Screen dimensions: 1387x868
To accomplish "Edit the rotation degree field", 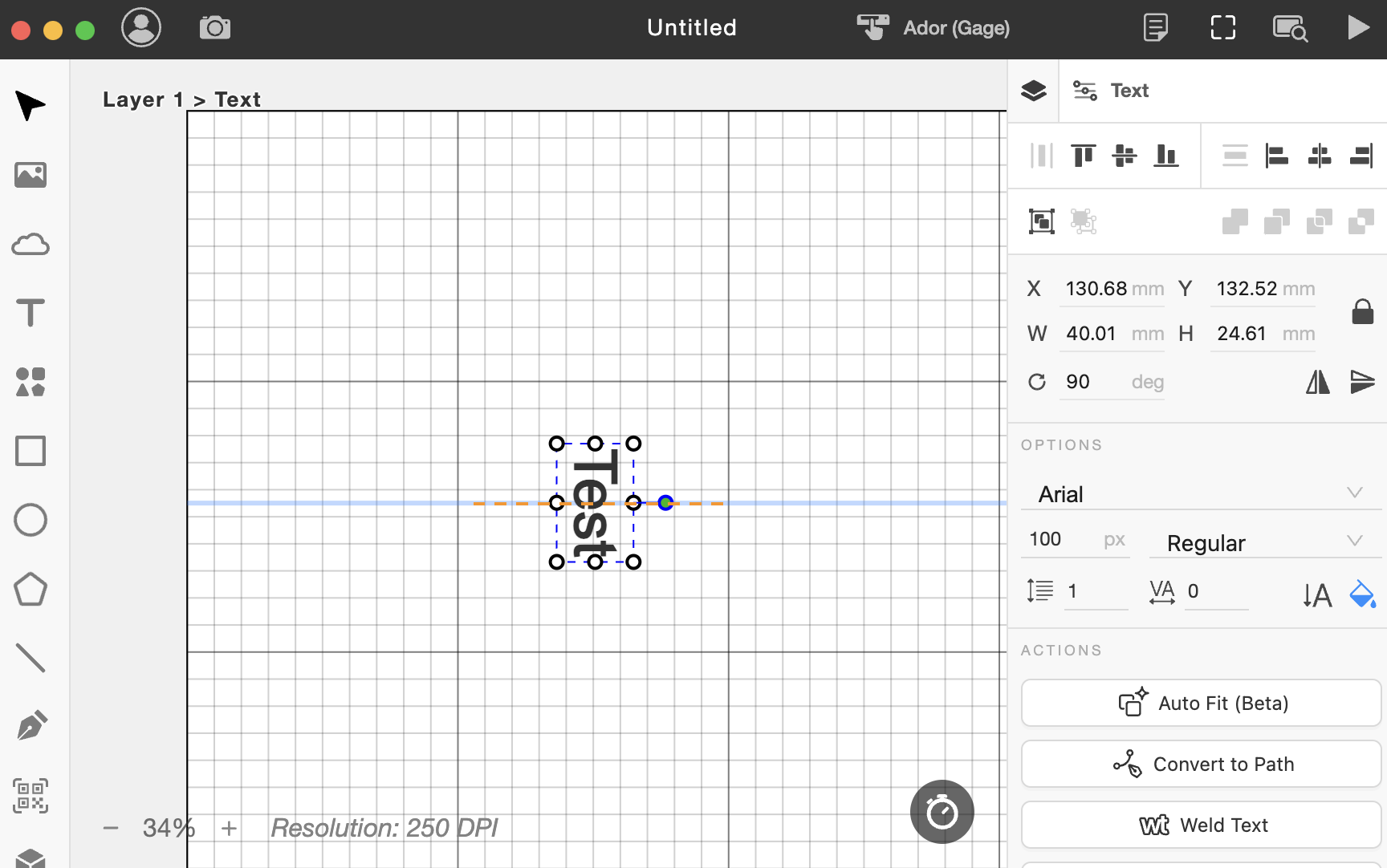I will (1112, 382).
